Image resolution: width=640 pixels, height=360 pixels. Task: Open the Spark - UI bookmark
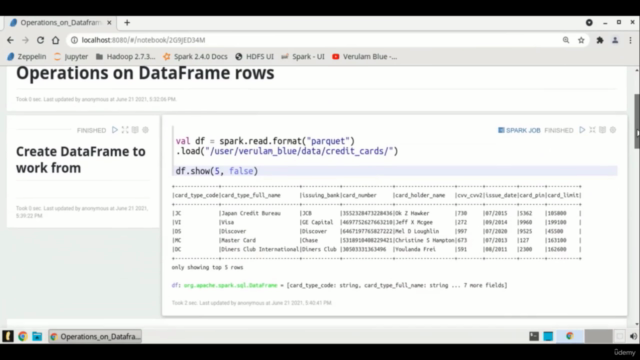303,56
